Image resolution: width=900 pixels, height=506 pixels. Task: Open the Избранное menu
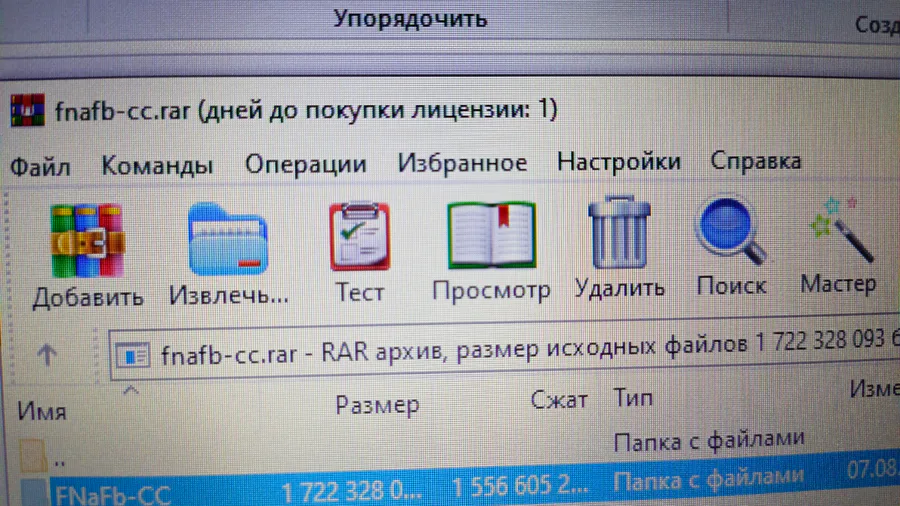click(x=463, y=163)
